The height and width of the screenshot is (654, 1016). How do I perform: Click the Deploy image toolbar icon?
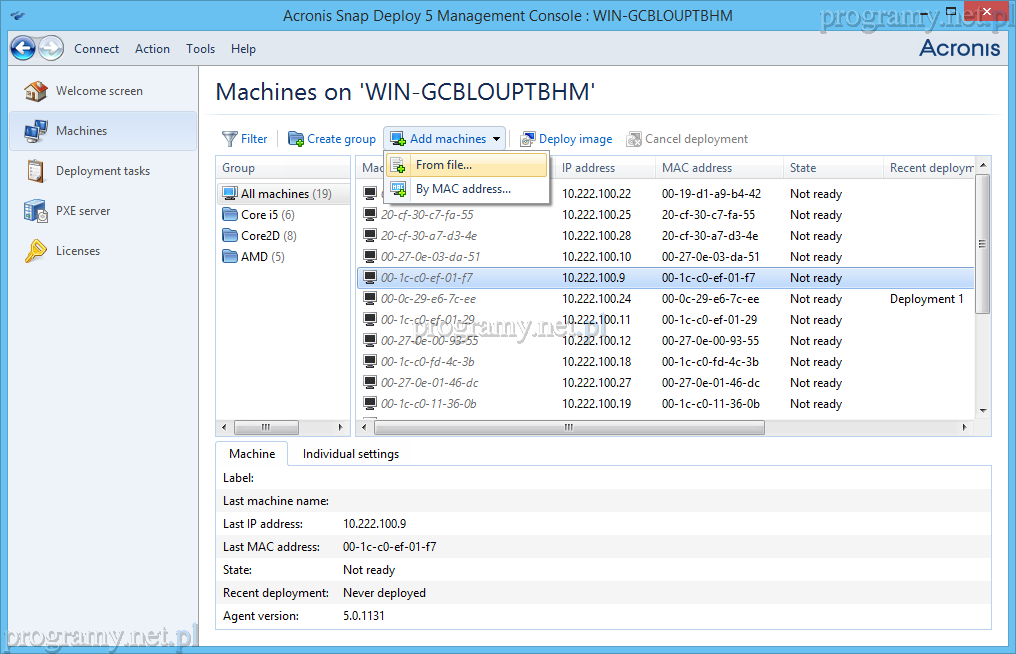click(x=527, y=139)
